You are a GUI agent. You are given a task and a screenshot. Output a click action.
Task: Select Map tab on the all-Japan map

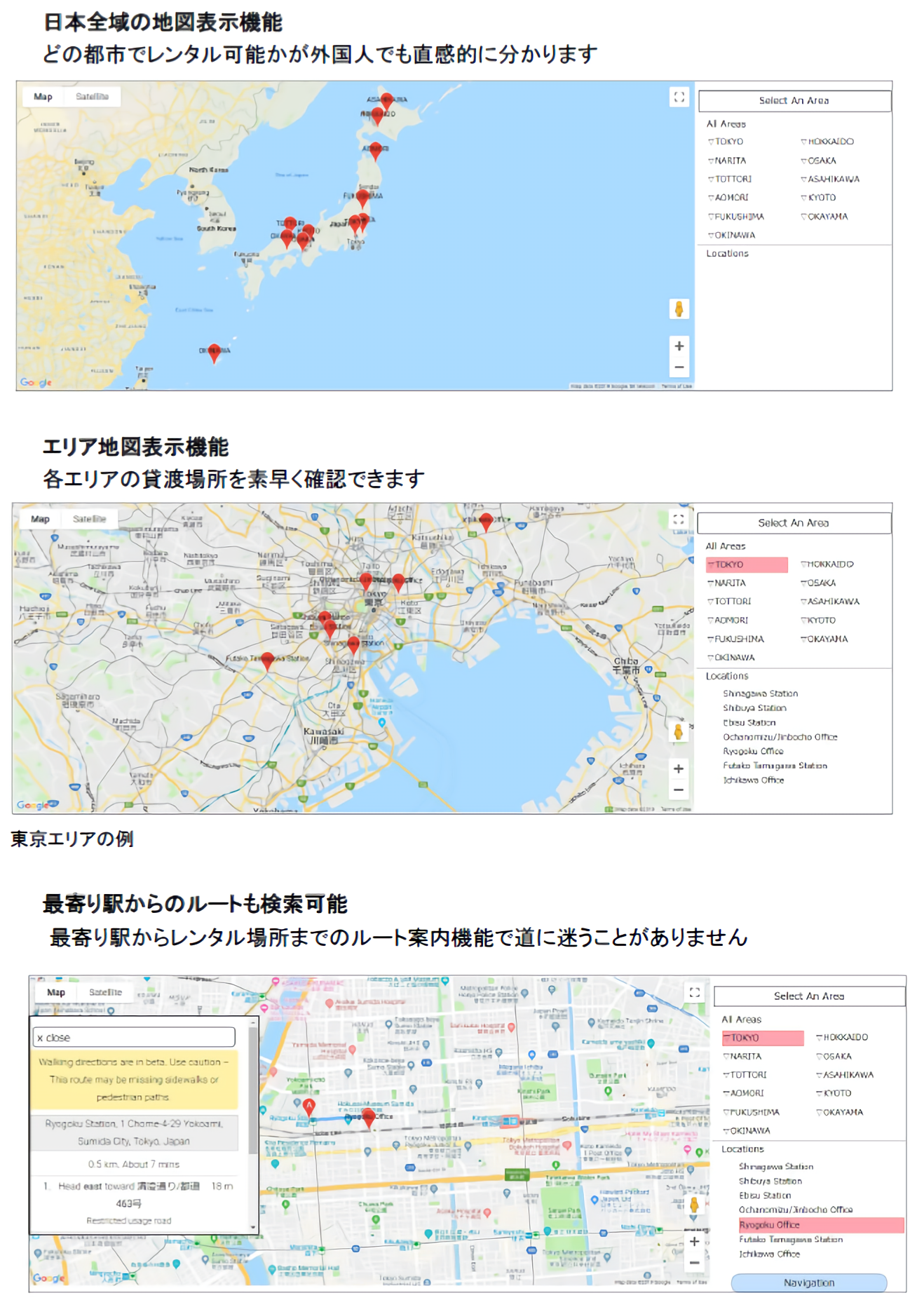pos(43,97)
